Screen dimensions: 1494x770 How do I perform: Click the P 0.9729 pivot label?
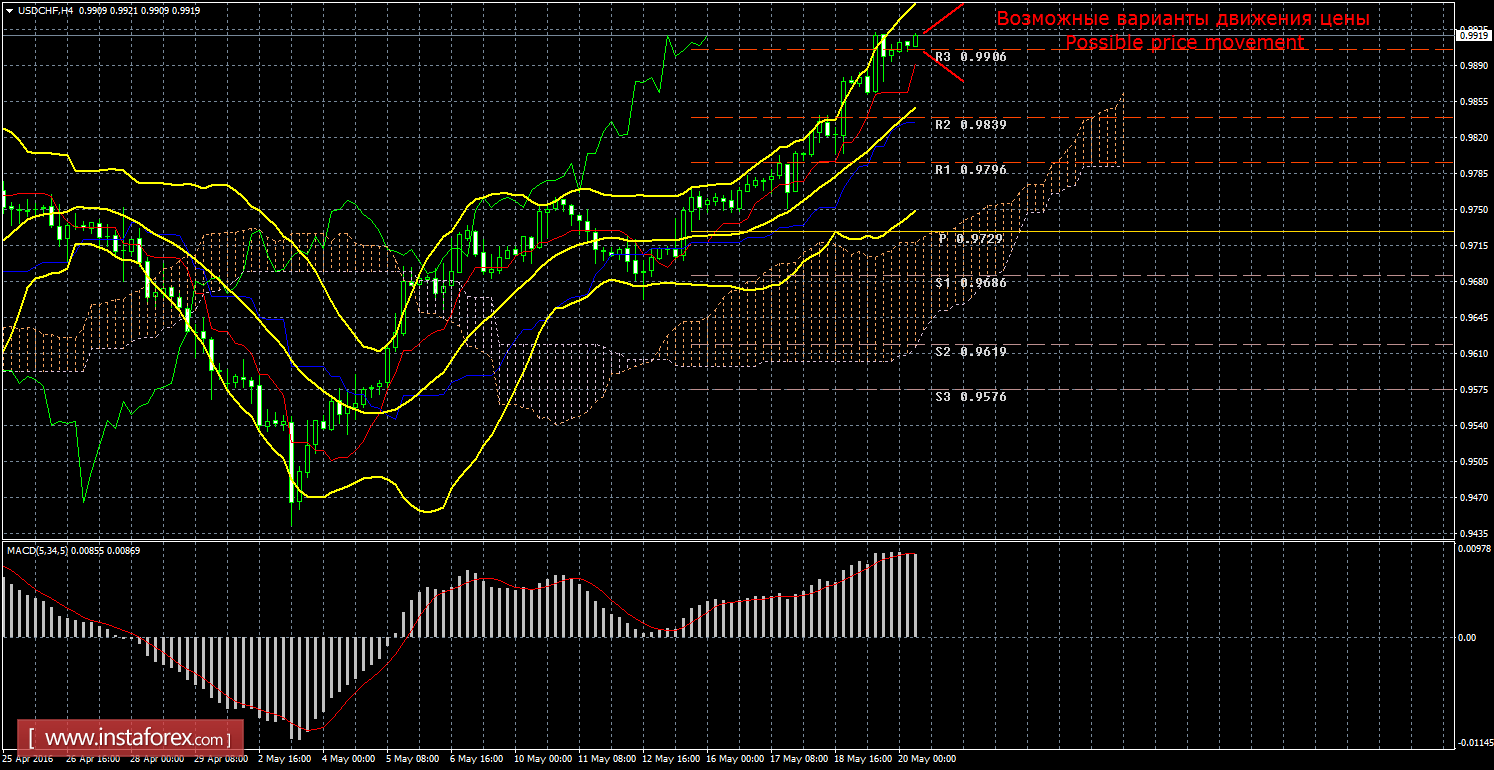pos(970,239)
